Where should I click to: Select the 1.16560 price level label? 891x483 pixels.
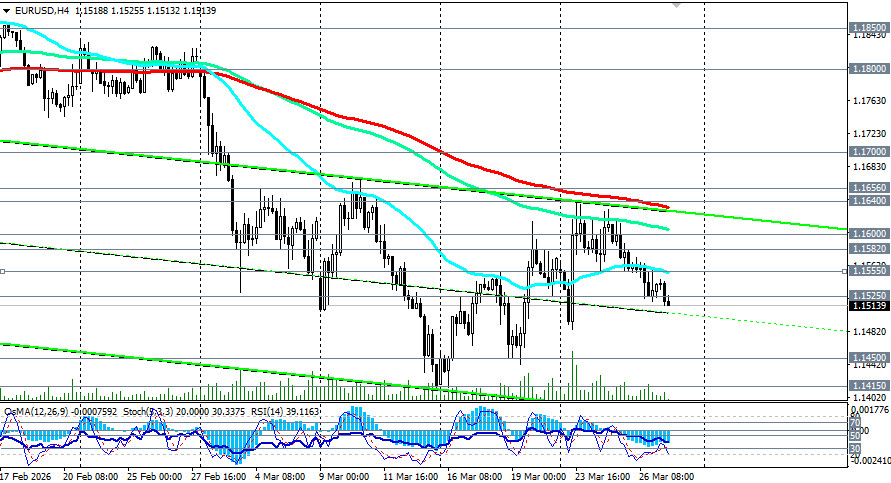point(867,188)
